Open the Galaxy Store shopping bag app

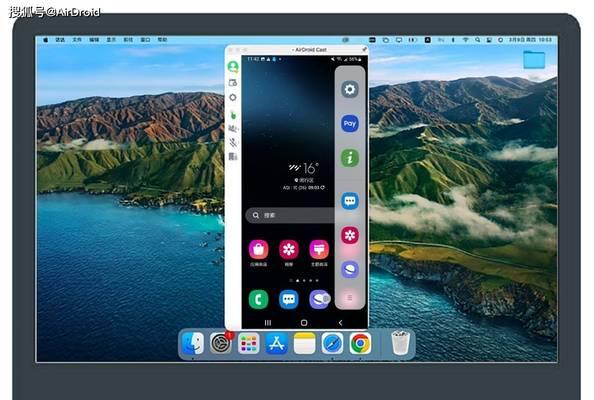258,250
